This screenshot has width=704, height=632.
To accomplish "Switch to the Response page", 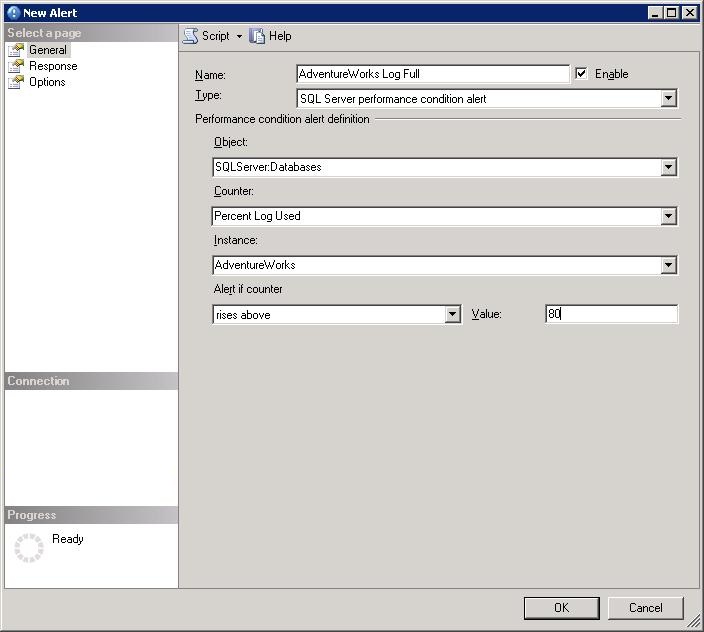I will (53, 66).
